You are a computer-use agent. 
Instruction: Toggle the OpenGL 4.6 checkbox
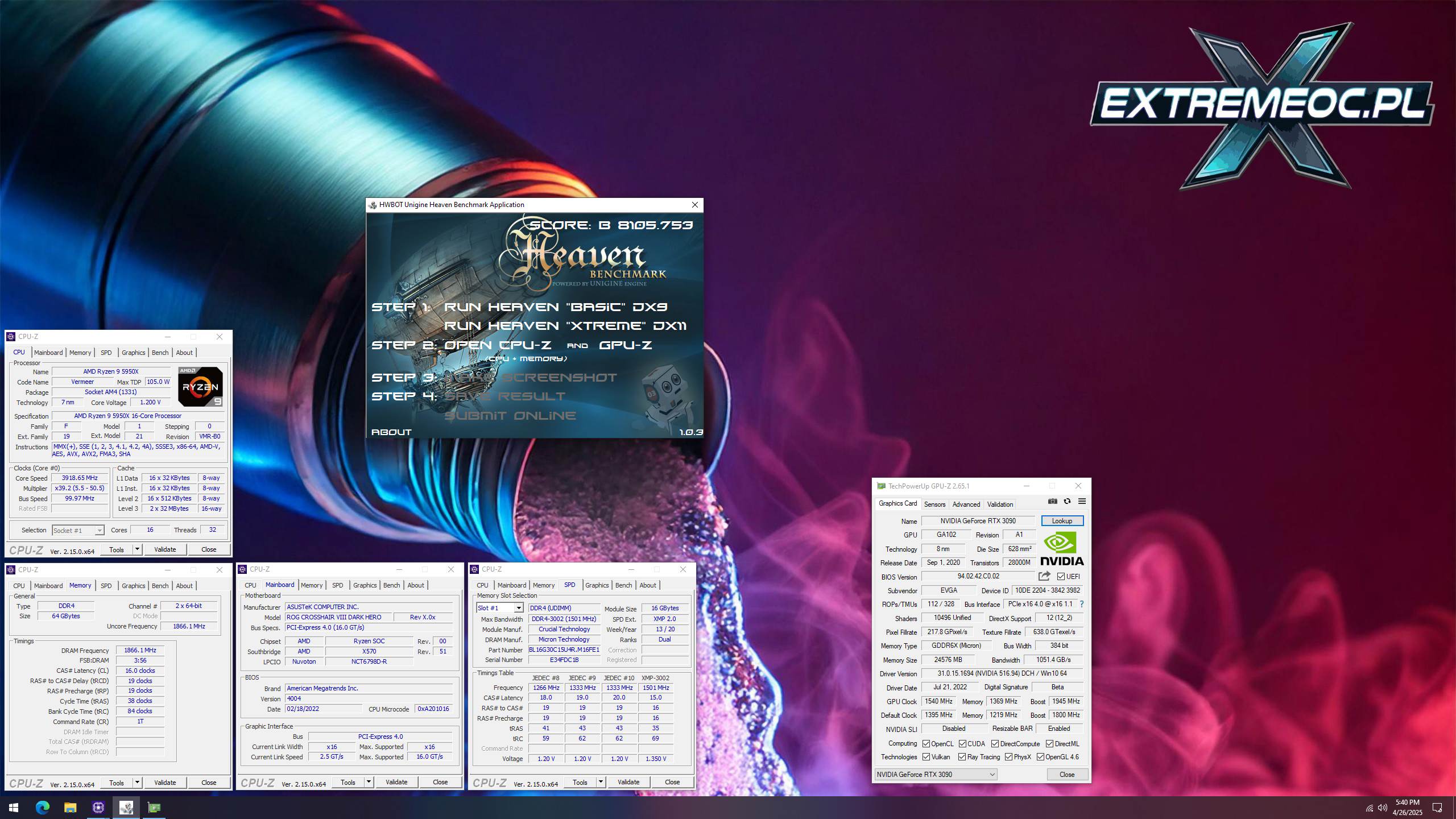tap(1040, 757)
